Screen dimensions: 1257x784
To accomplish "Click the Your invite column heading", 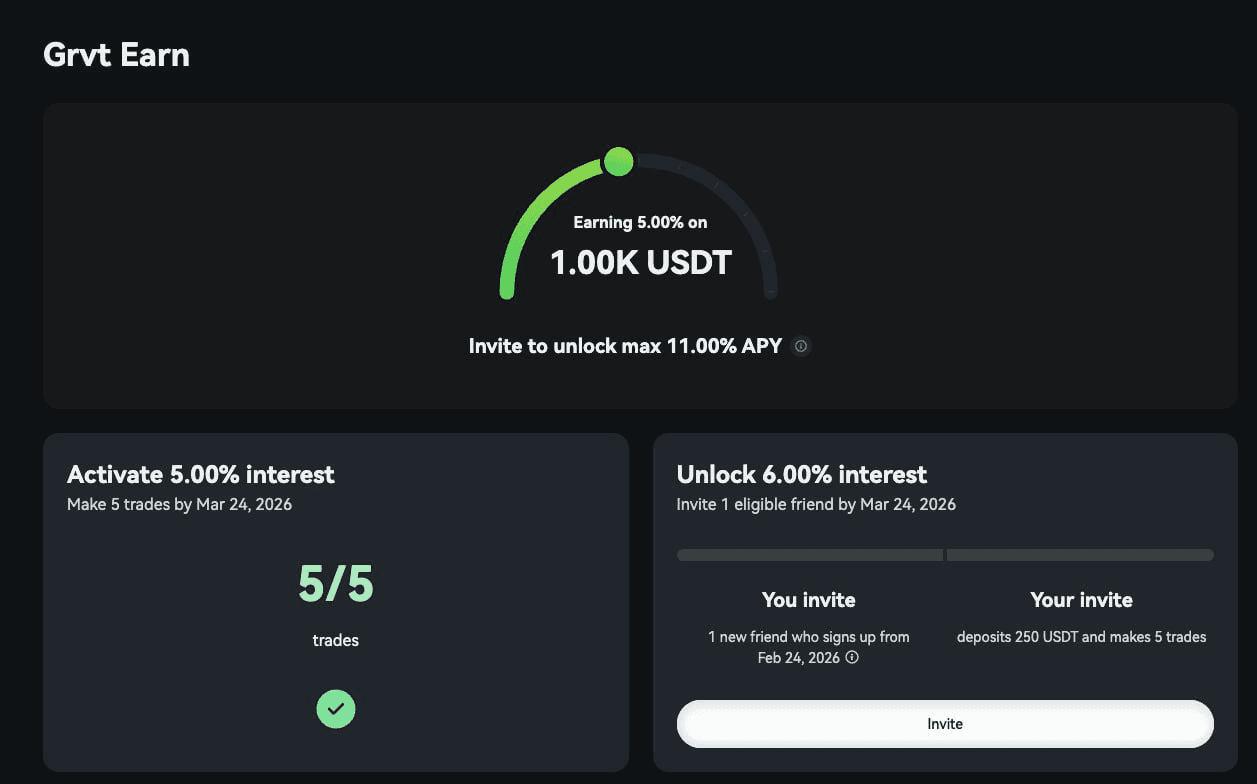I will click(1081, 600).
